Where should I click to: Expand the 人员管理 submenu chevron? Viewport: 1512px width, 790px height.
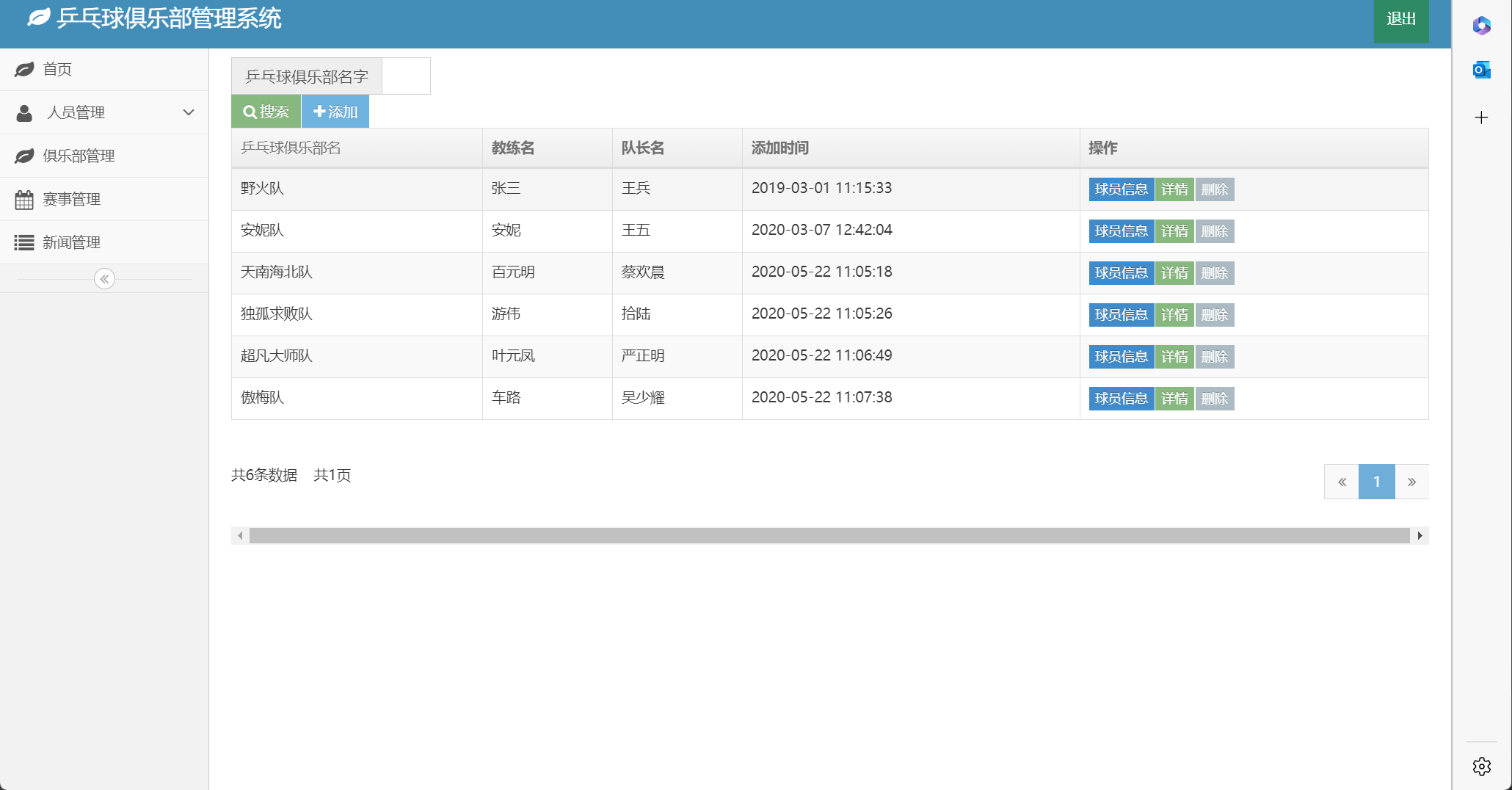point(189,112)
